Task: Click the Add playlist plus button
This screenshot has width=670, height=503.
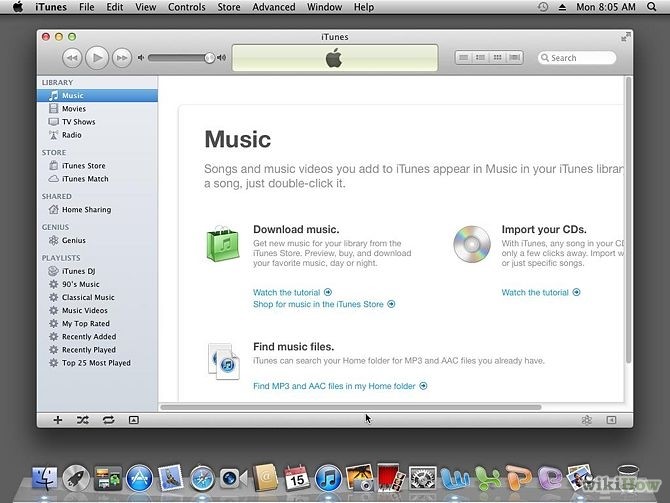Action: [x=58, y=420]
